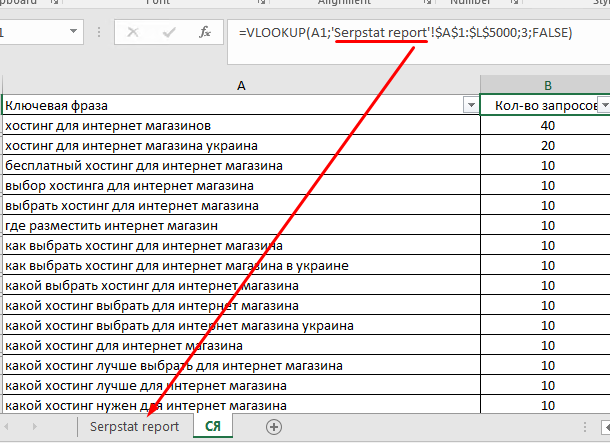Select header cell Кол-во запросов
Viewport: 610px width, 443px height.
click(545, 105)
